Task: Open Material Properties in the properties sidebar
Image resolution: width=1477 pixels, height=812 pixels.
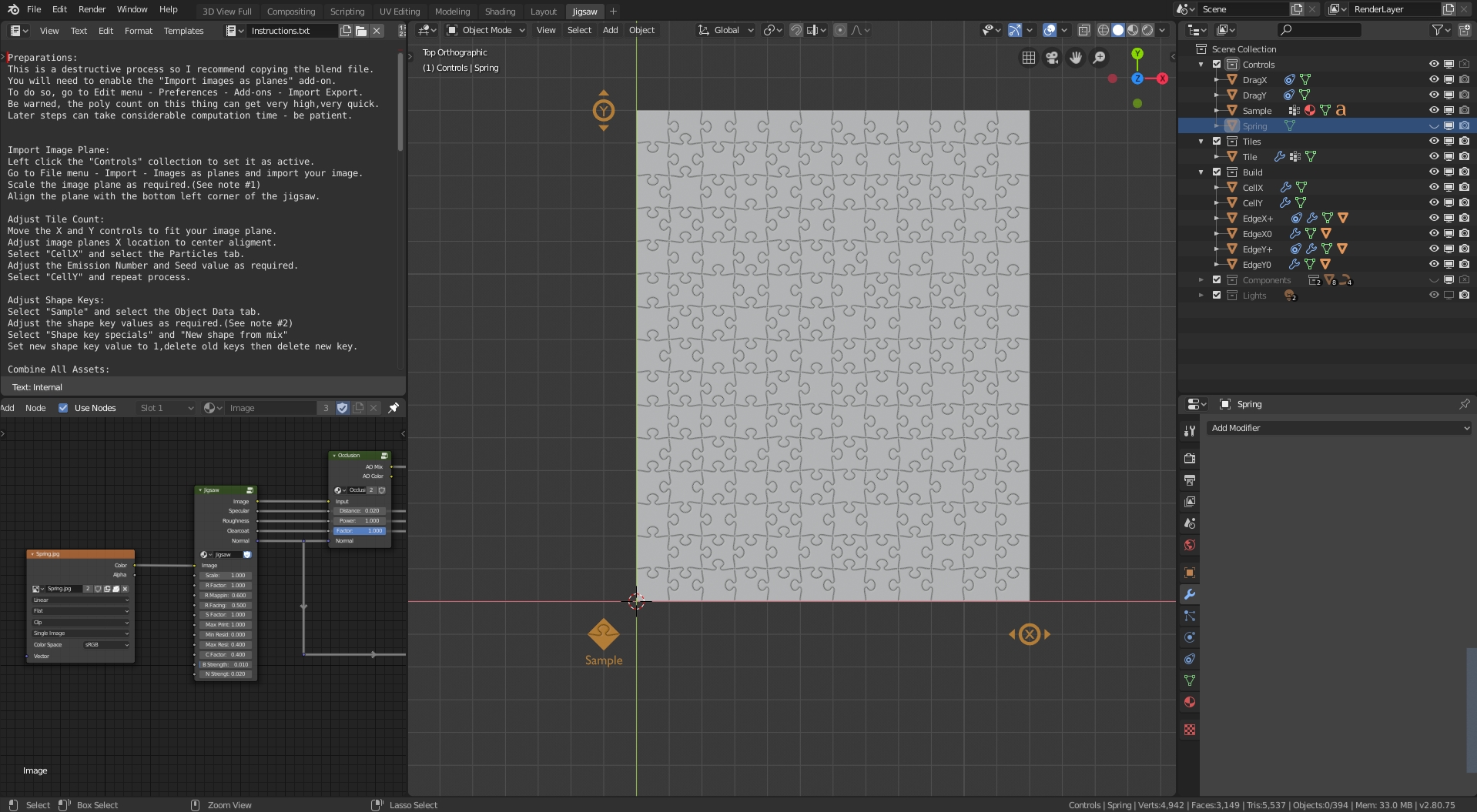Action: coord(1190,702)
